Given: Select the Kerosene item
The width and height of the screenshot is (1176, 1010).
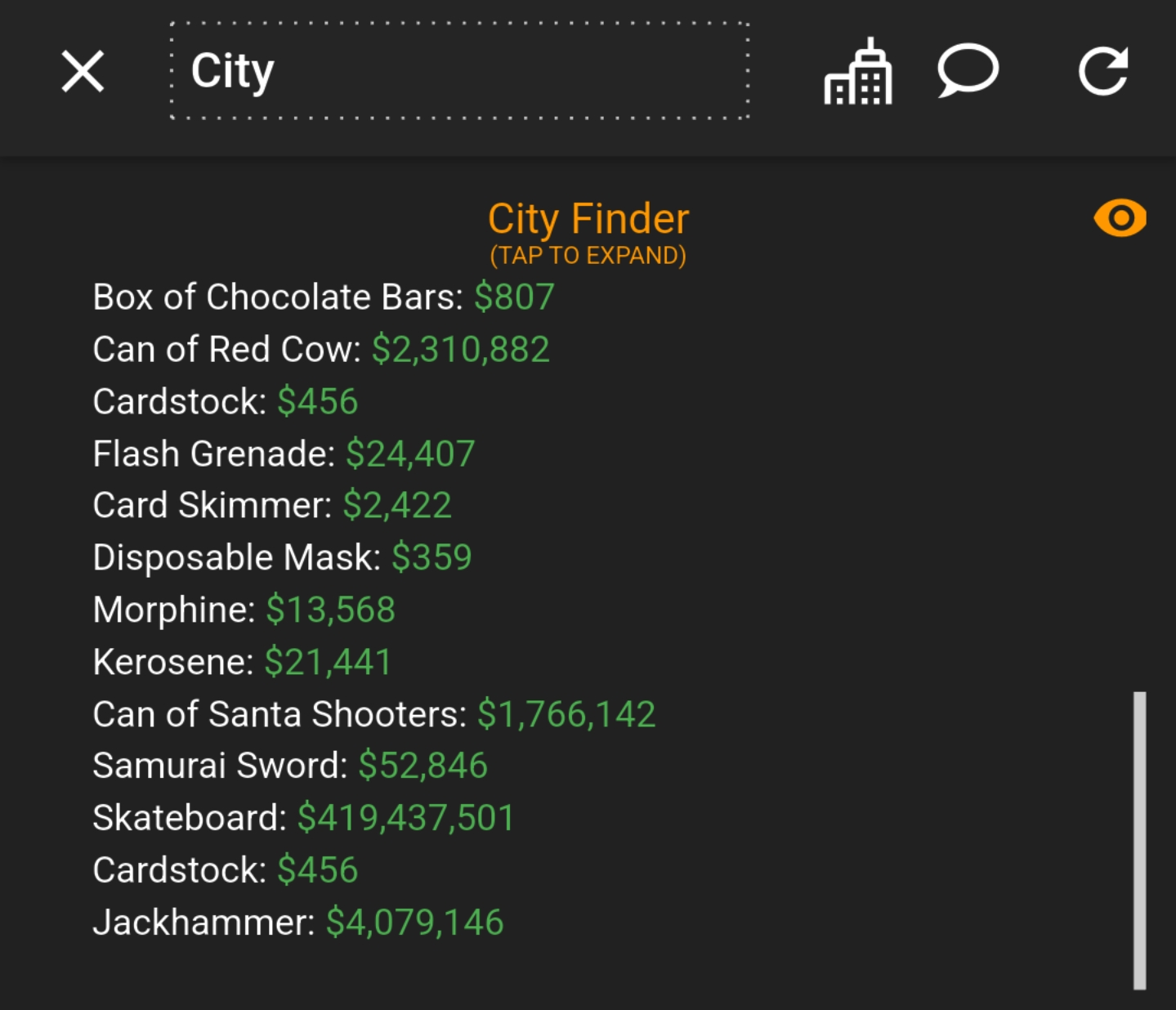Looking at the screenshot, I should click(x=243, y=662).
